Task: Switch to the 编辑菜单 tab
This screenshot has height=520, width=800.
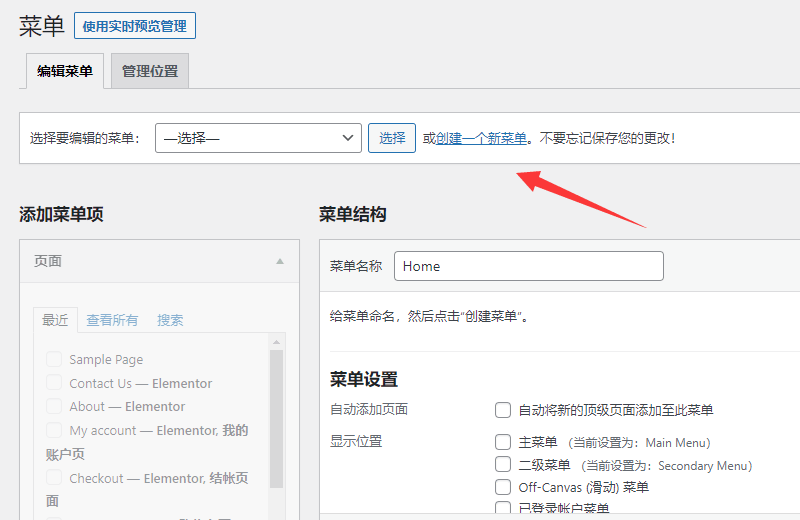Action: click(65, 72)
